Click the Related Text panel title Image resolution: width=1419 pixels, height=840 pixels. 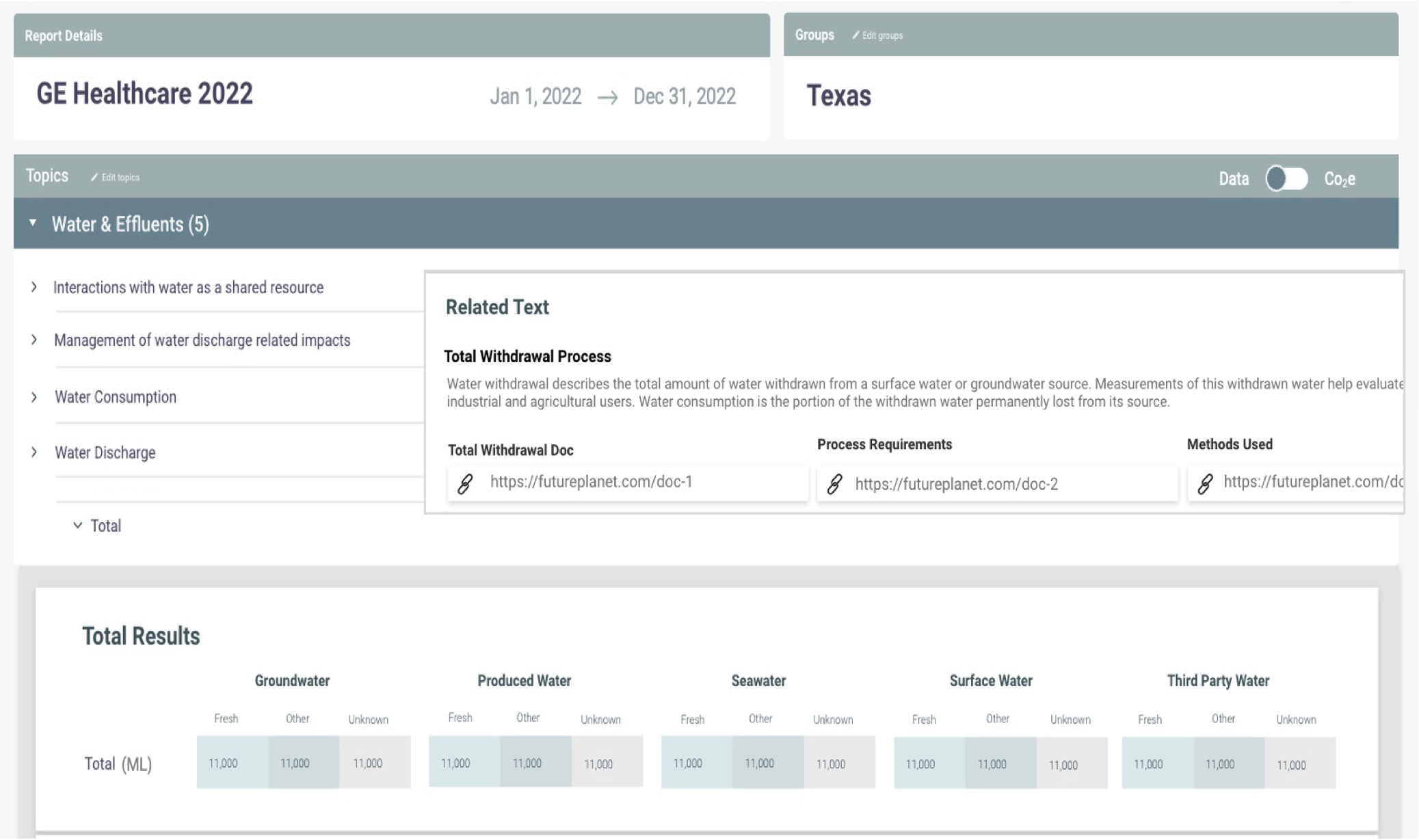497,308
